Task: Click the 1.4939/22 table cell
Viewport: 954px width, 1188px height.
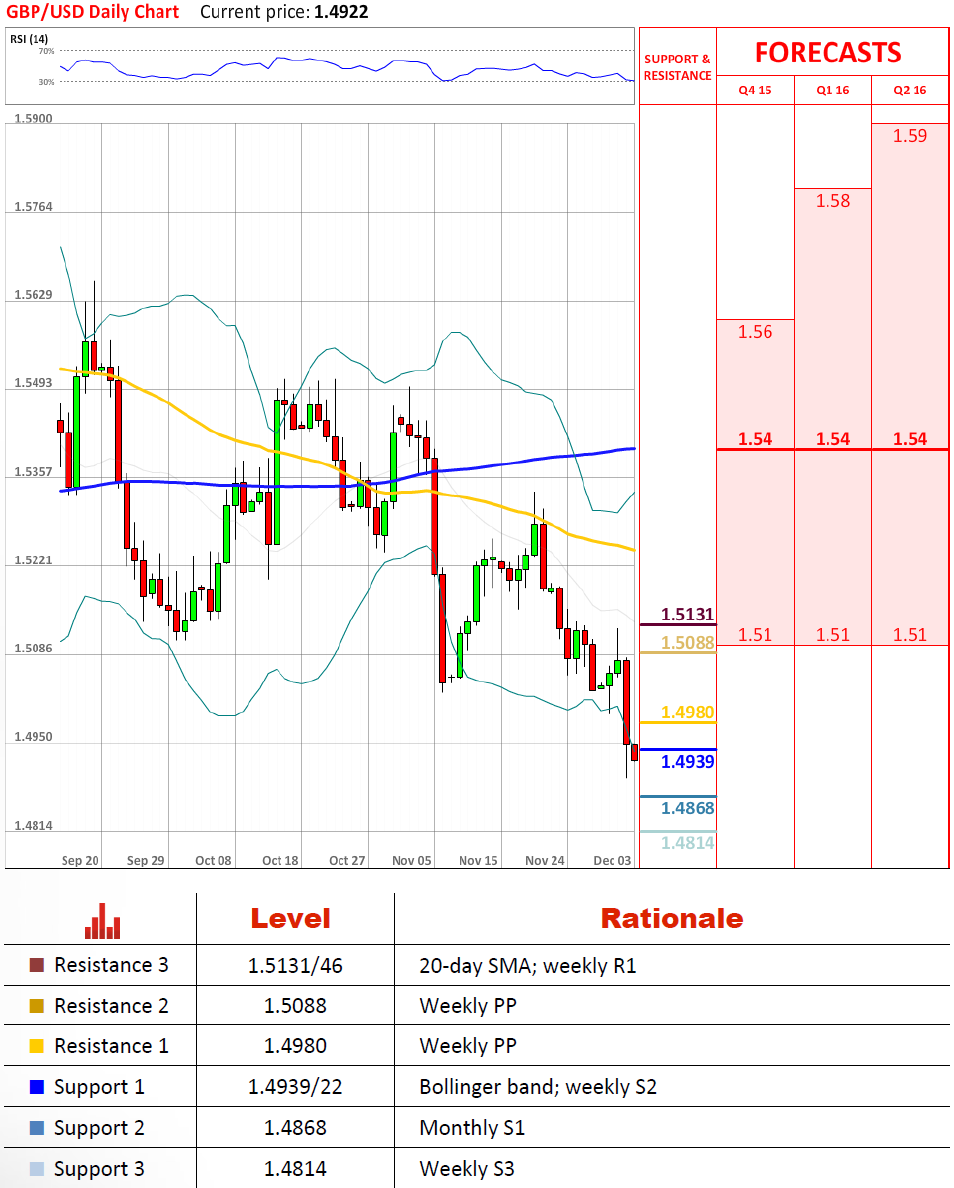Action: pyautogui.click(x=295, y=1087)
